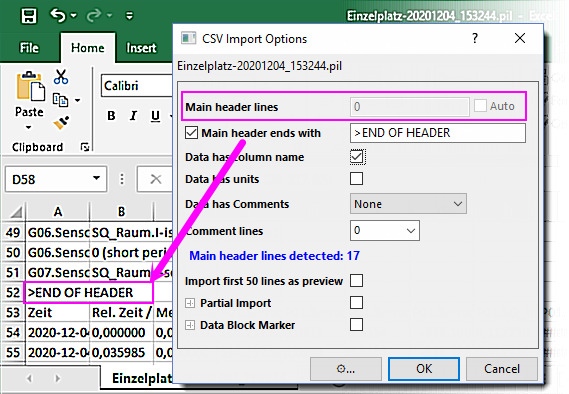Screen dimensions: 569x394
Task: Click the >END OF HEADER text field
Action: [x=438, y=133]
